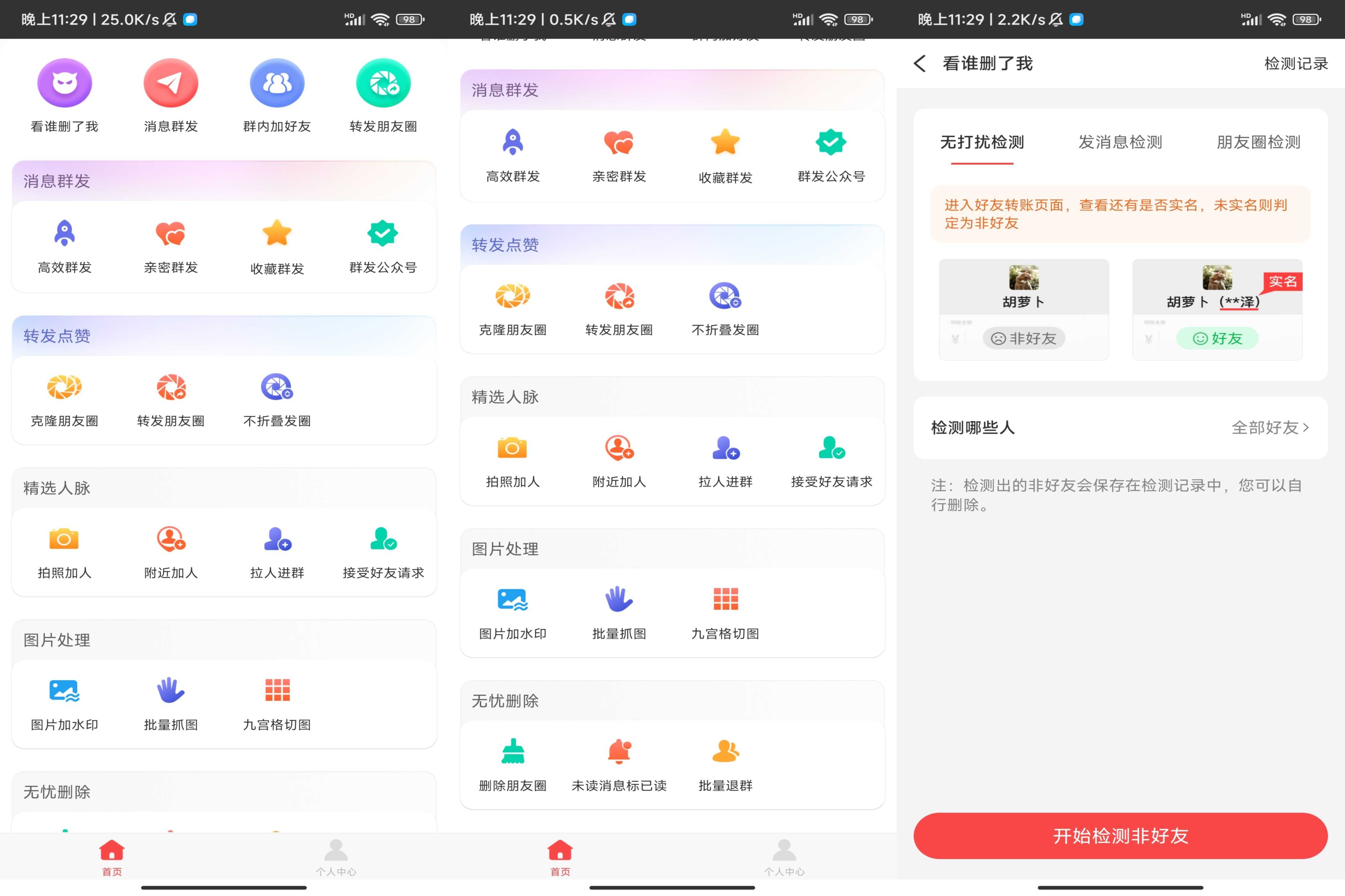Viewport: 1345px width, 896px height.
Task: Open 九宫格切图 grid icon in left screen
Action: pos(277,690)
